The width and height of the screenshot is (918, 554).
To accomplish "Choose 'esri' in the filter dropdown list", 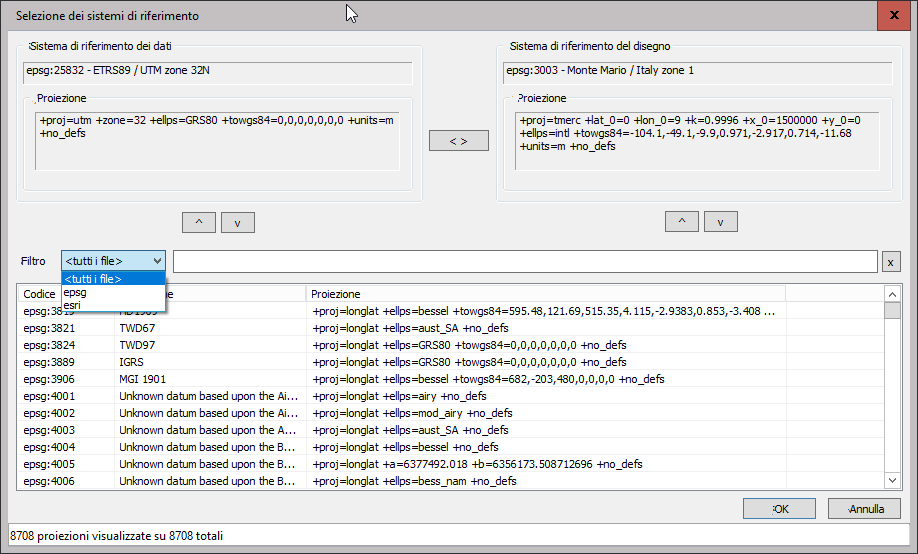I will click(x=72, y=305).
